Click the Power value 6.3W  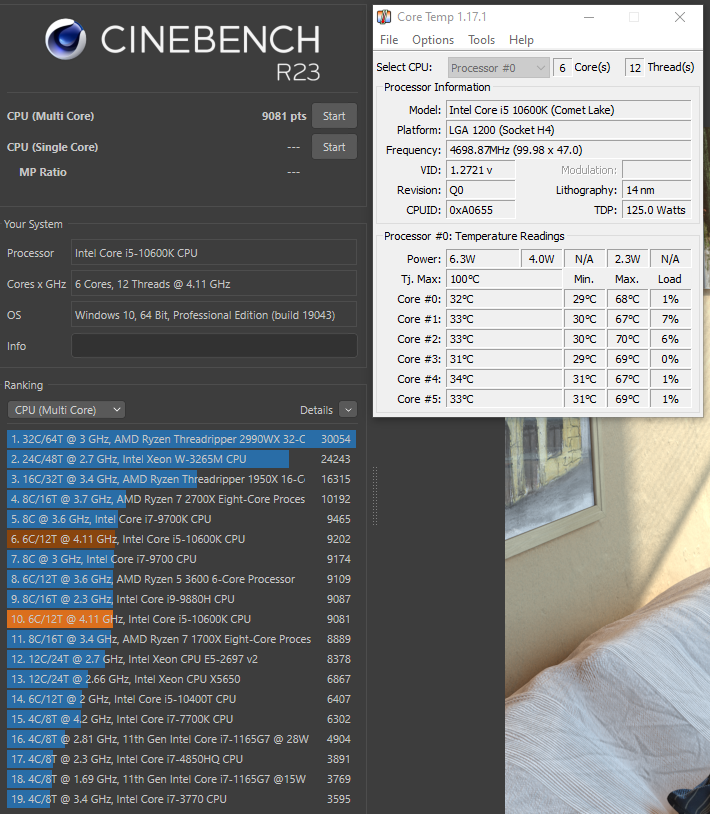pyautogui.click(x=483, y=259)
